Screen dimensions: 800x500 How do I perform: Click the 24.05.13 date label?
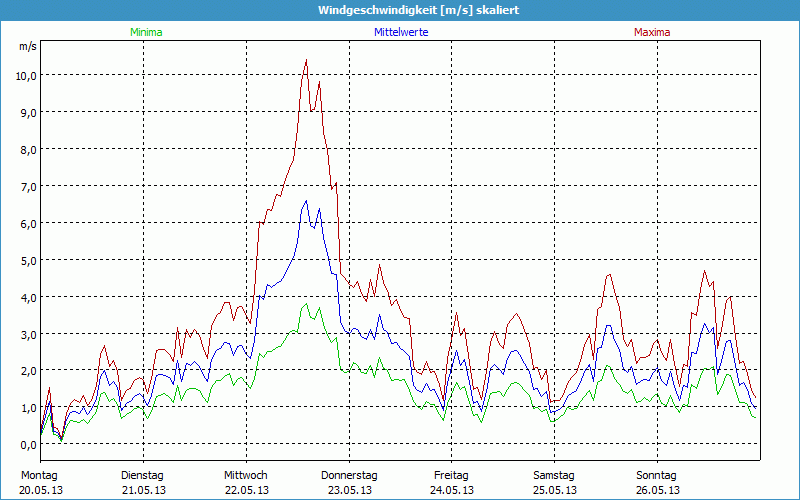[453, 490]
